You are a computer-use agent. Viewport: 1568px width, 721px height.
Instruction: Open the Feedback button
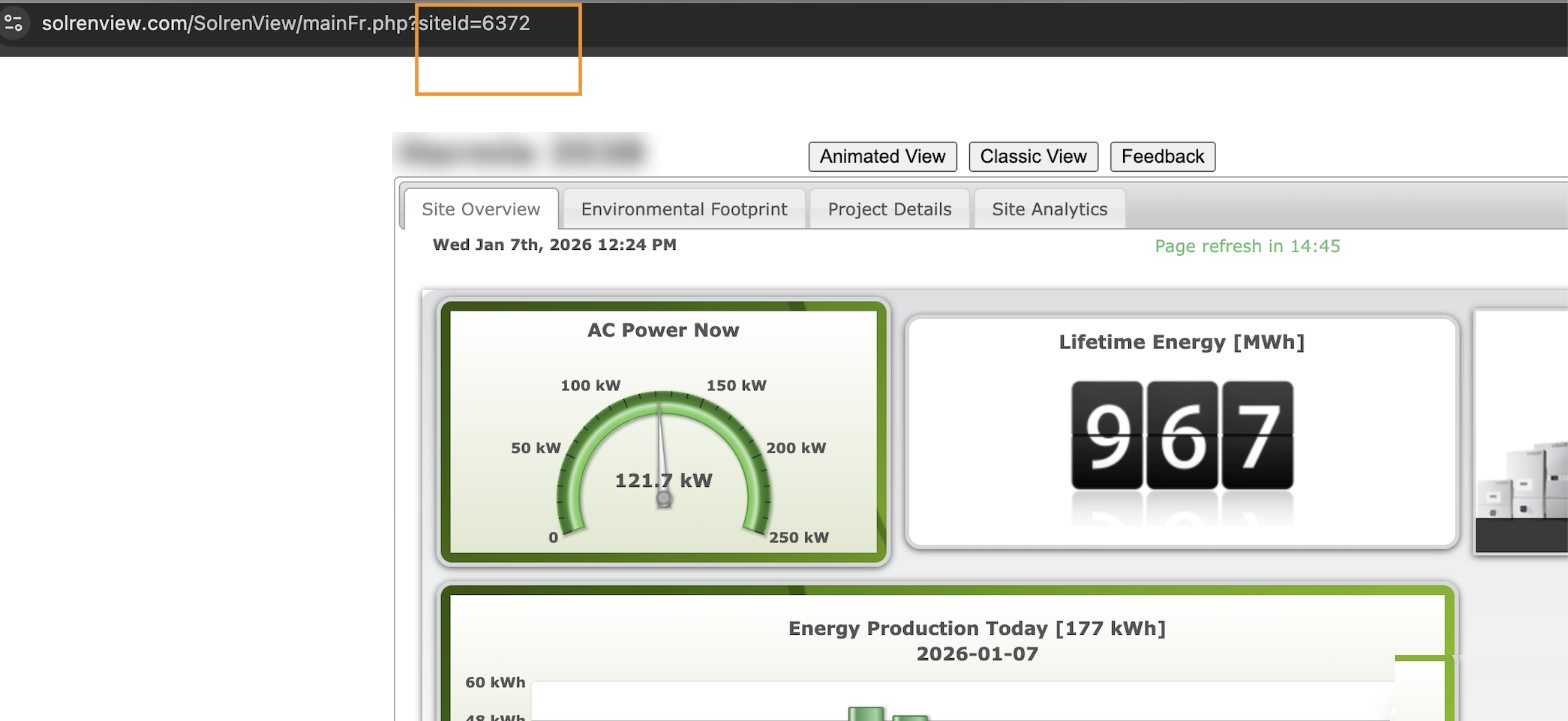(x=1163, y=157)
